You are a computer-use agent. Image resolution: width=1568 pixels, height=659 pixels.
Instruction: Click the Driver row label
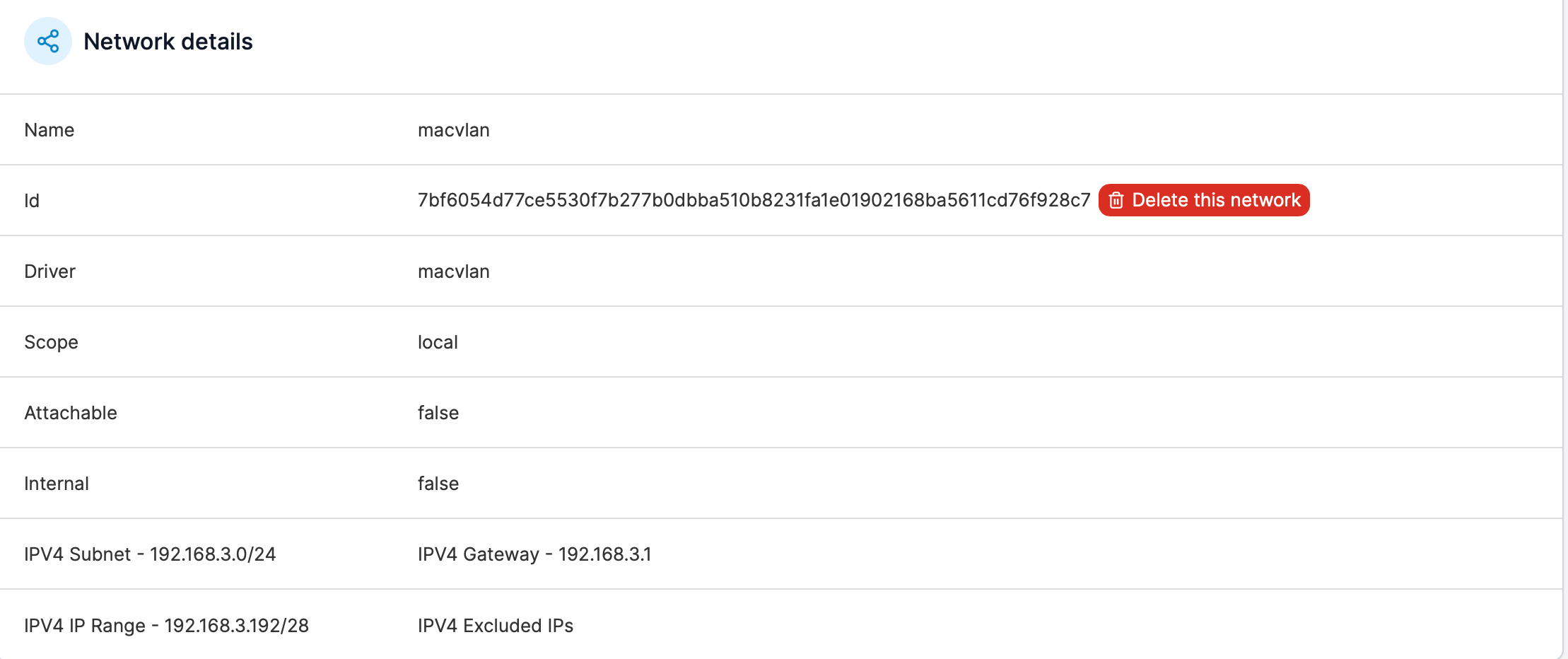49,272
